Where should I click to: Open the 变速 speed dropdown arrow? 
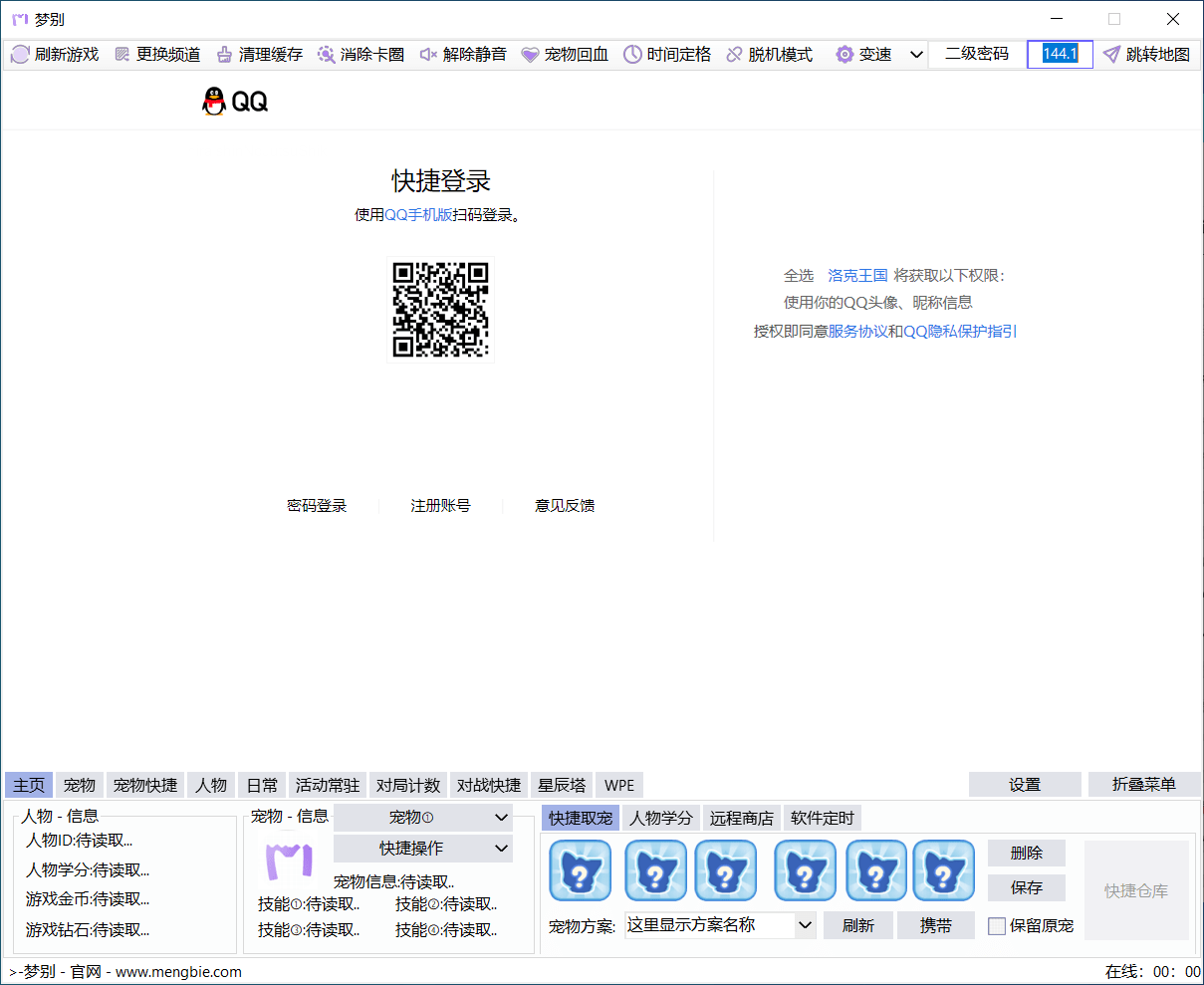(x=915, y=54)
